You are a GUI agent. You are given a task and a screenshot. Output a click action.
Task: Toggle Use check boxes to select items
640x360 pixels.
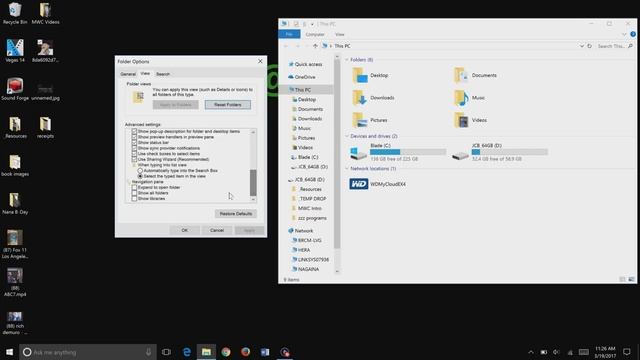(x=134, y=154)
